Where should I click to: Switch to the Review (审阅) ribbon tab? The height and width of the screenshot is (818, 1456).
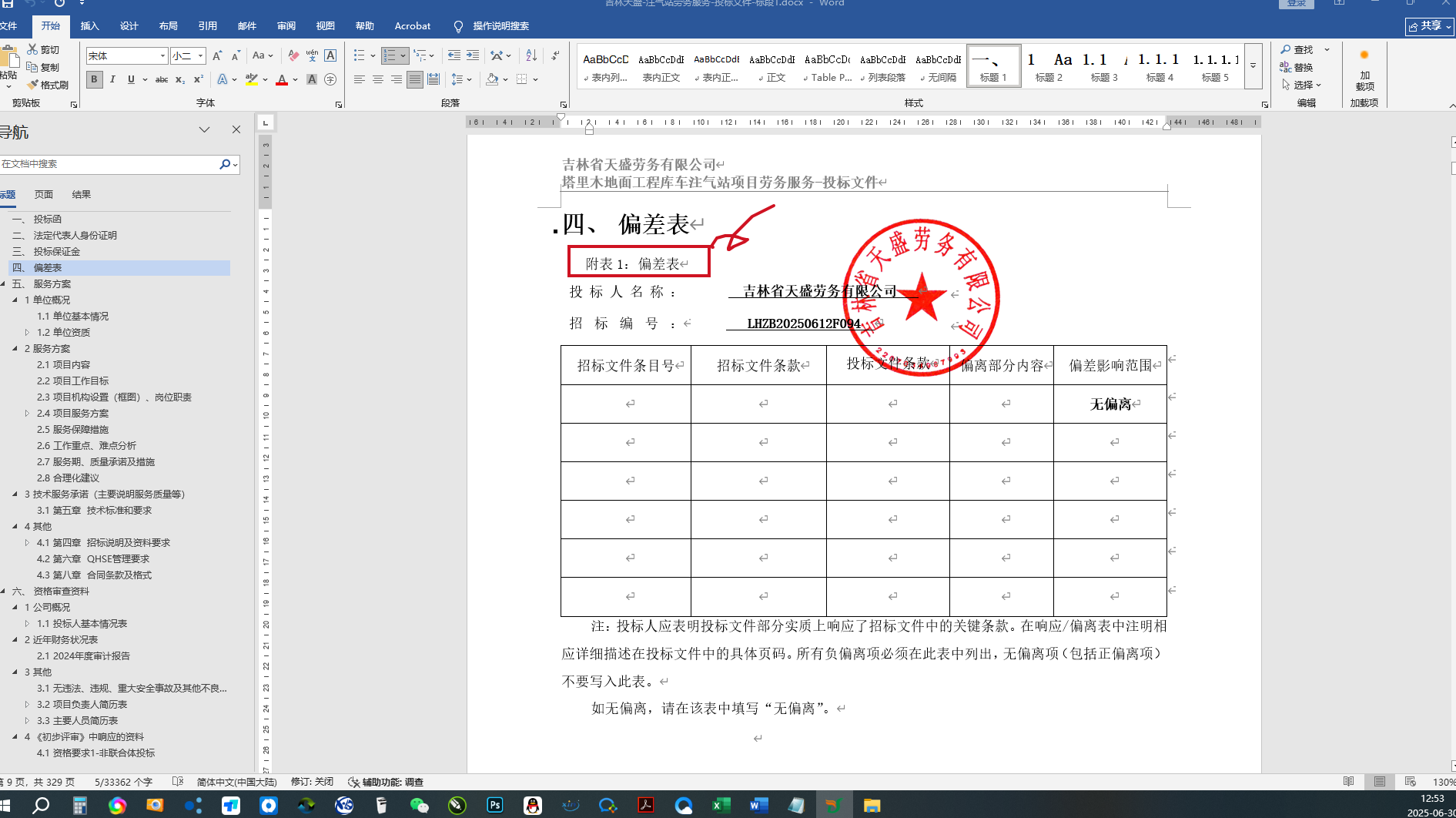(x=286, y=26)
